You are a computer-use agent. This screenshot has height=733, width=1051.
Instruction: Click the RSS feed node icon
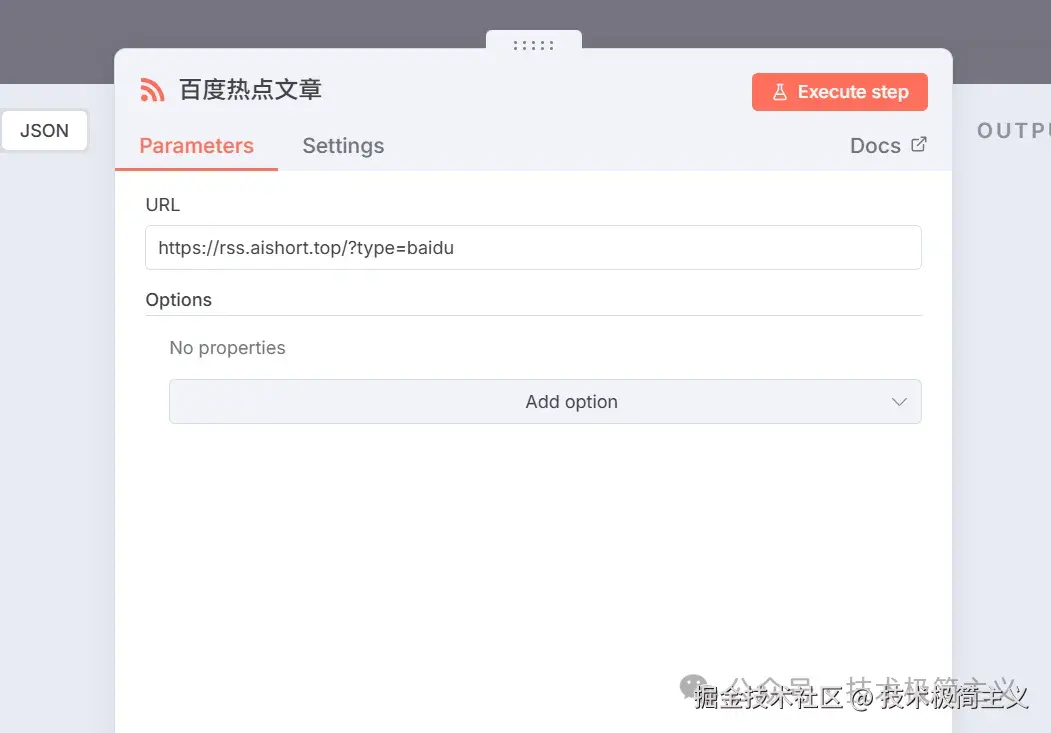(152, 90)
